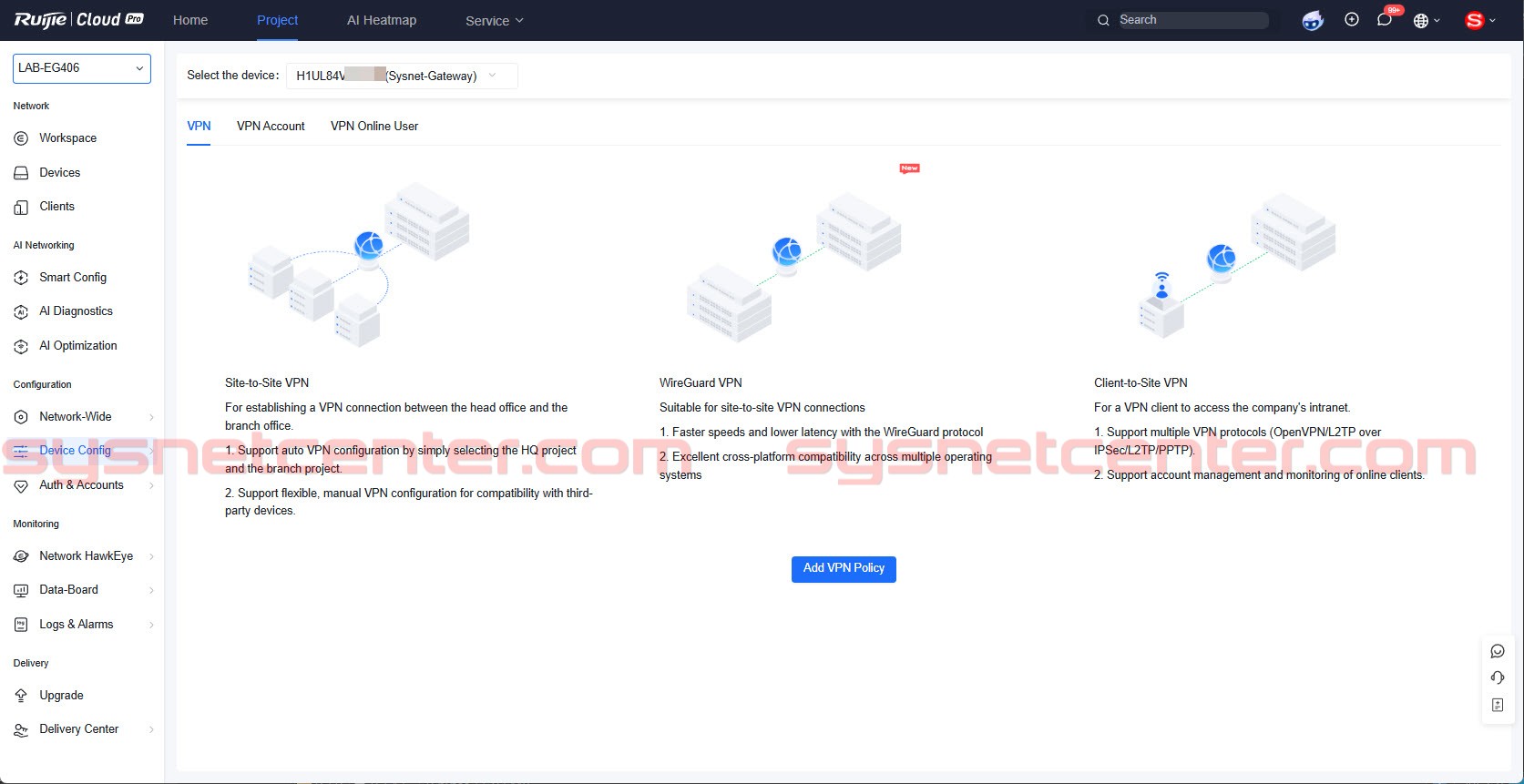Viewport: 1524px width, 784px height.
Task: Click the Add VPN Policy button
Action: [x=844, y=568]
